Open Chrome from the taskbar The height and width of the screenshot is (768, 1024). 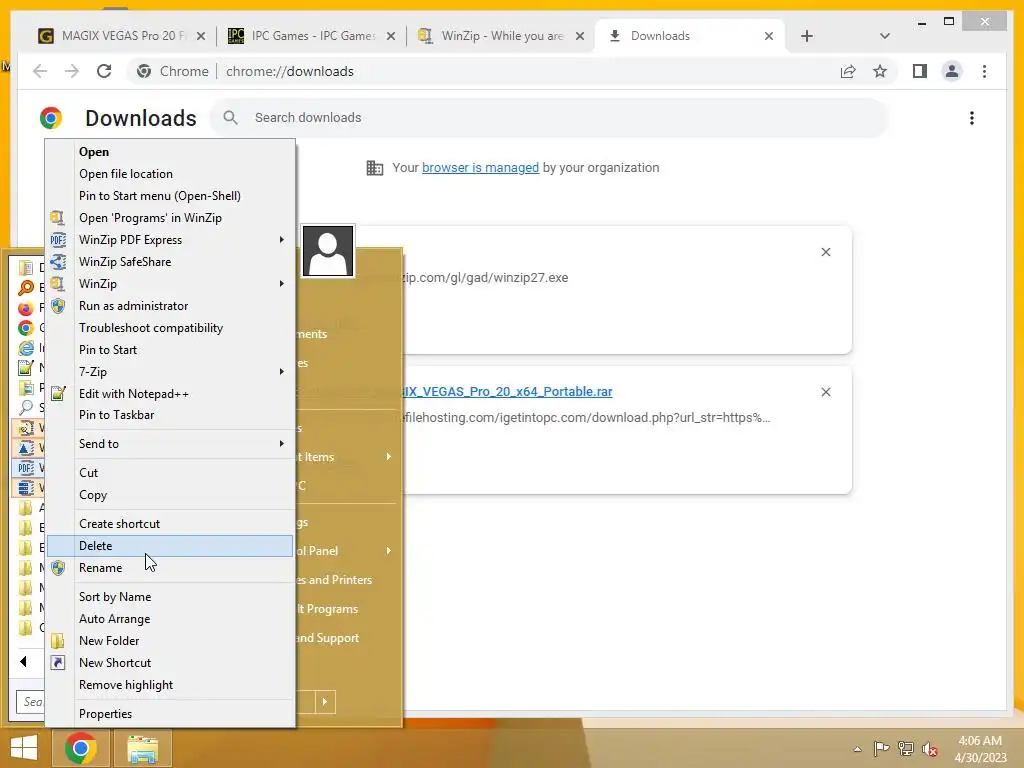(x=80, y=748)
